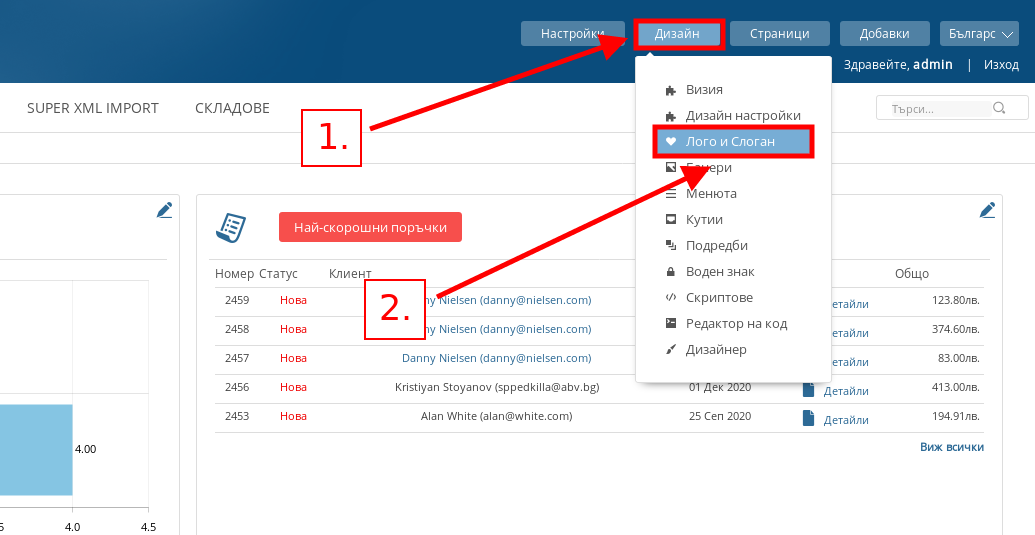Open the Дизайн dropdown menu
Screen dimensions: 1035x535
(x=678, y=34)
